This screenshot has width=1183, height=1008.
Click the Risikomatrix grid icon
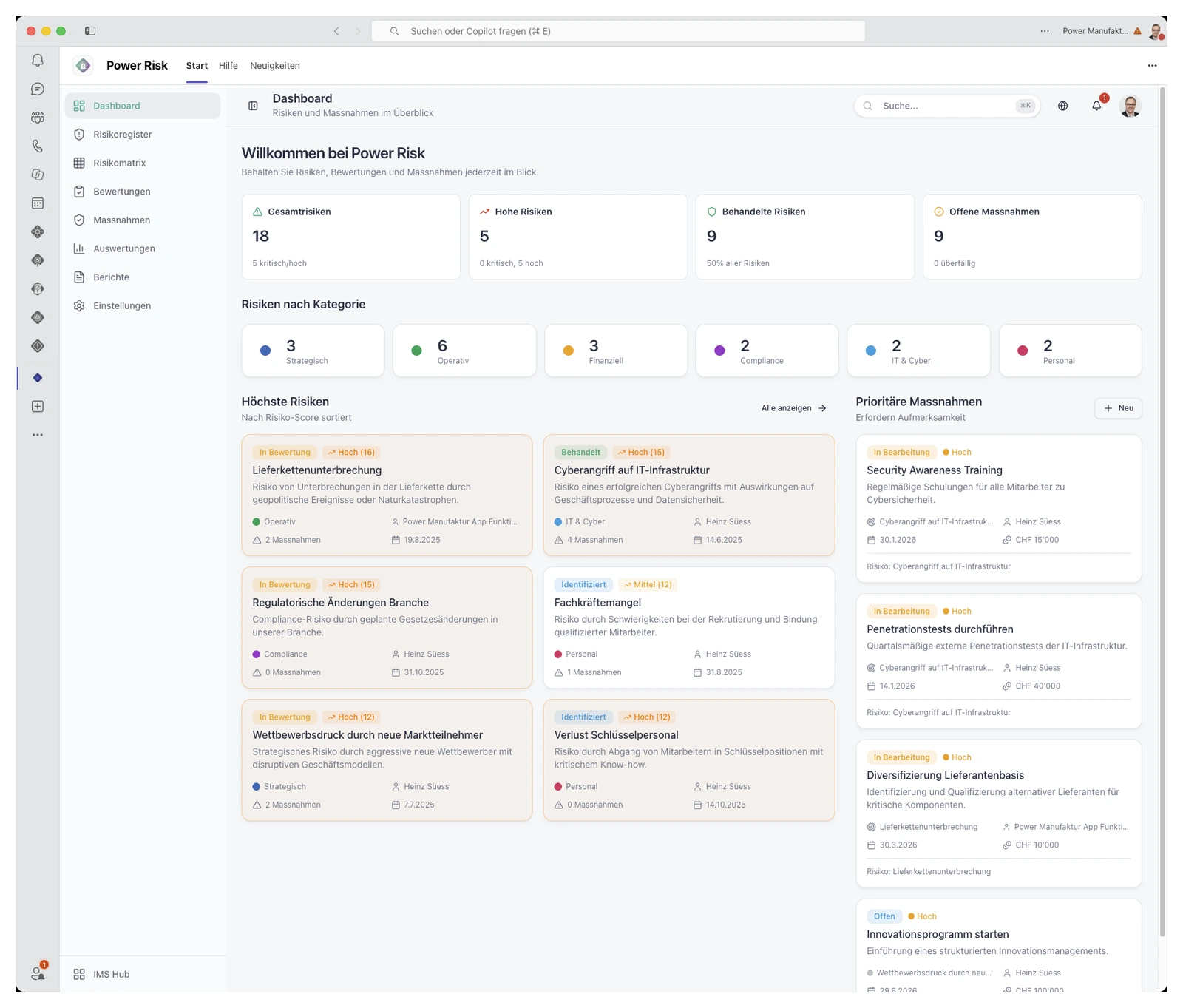(x=79, y=163)
